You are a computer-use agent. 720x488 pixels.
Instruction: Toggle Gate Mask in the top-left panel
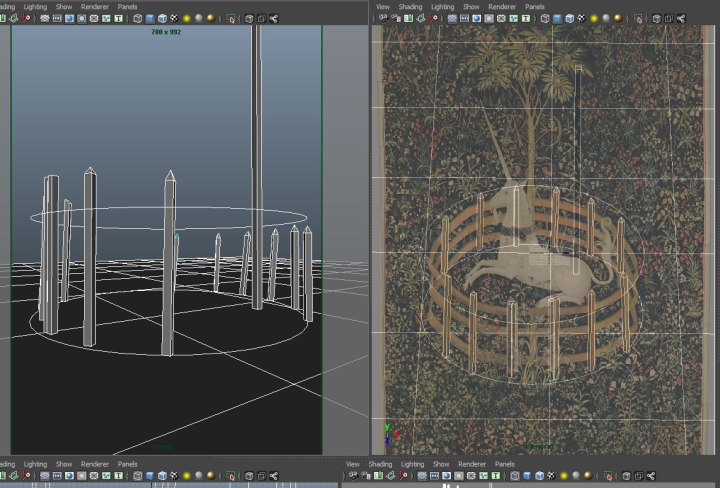click(82, 18)
